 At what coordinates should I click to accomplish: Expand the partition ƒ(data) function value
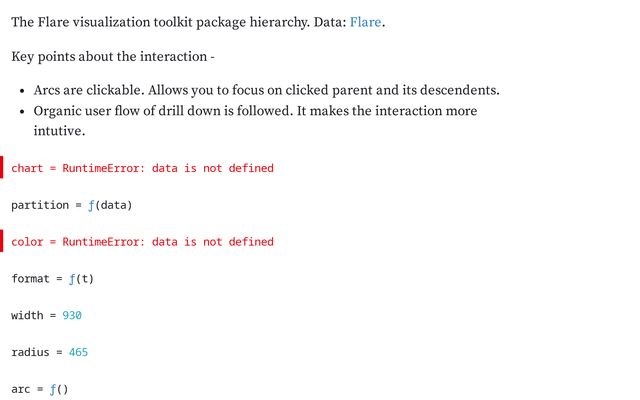104,205
